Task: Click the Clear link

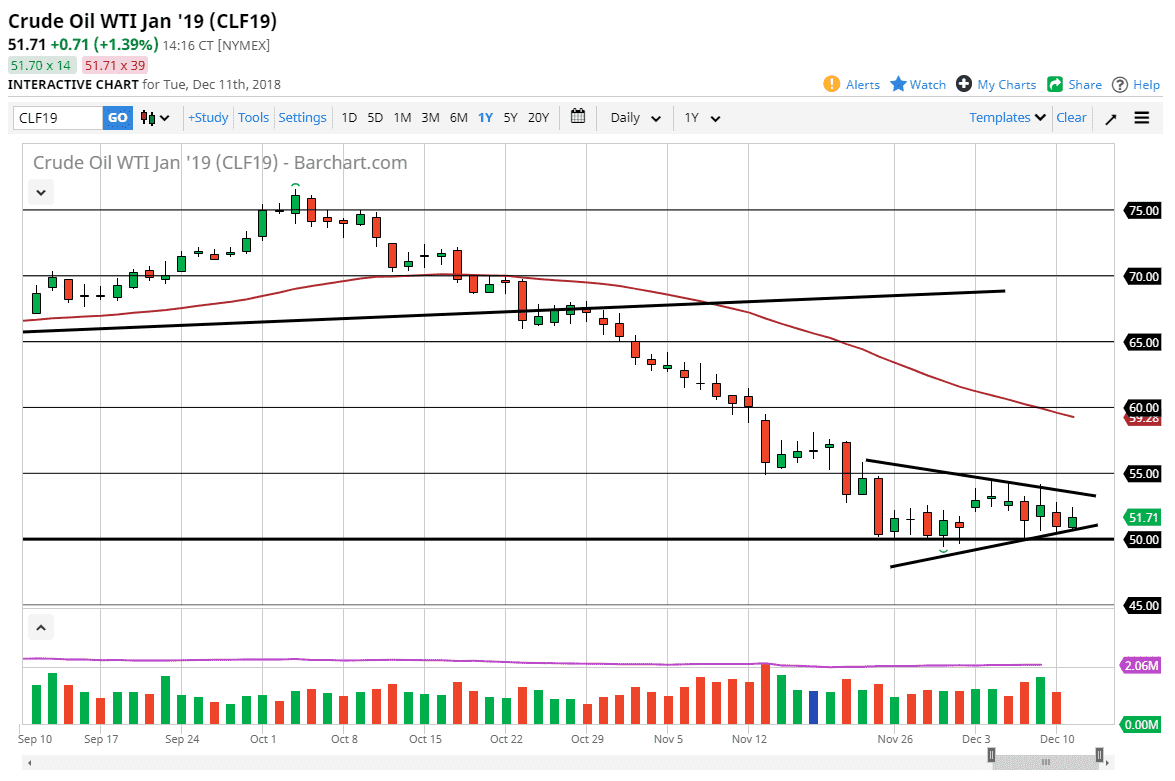Action: point(1071,118)
